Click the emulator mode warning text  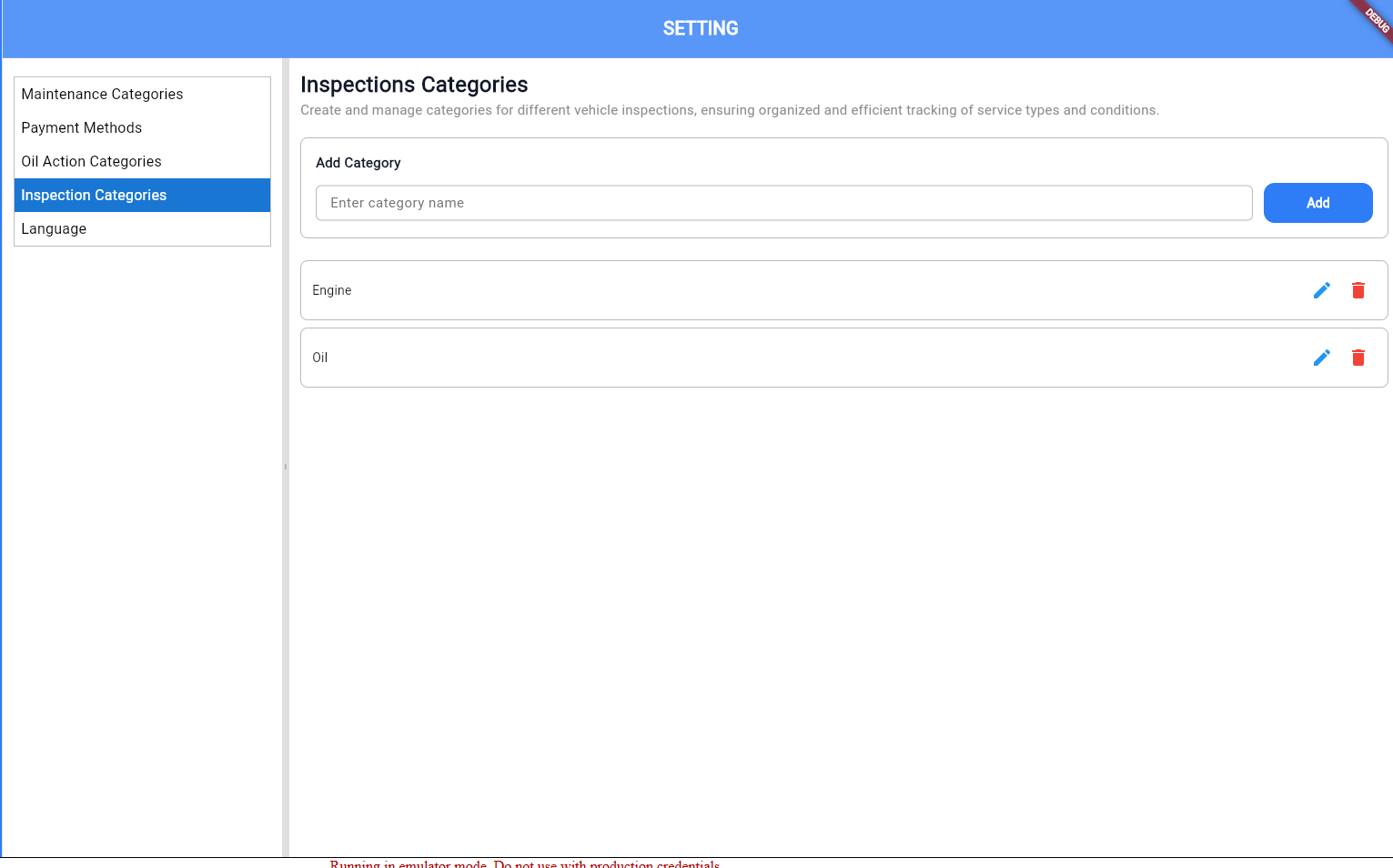(524, 863)
